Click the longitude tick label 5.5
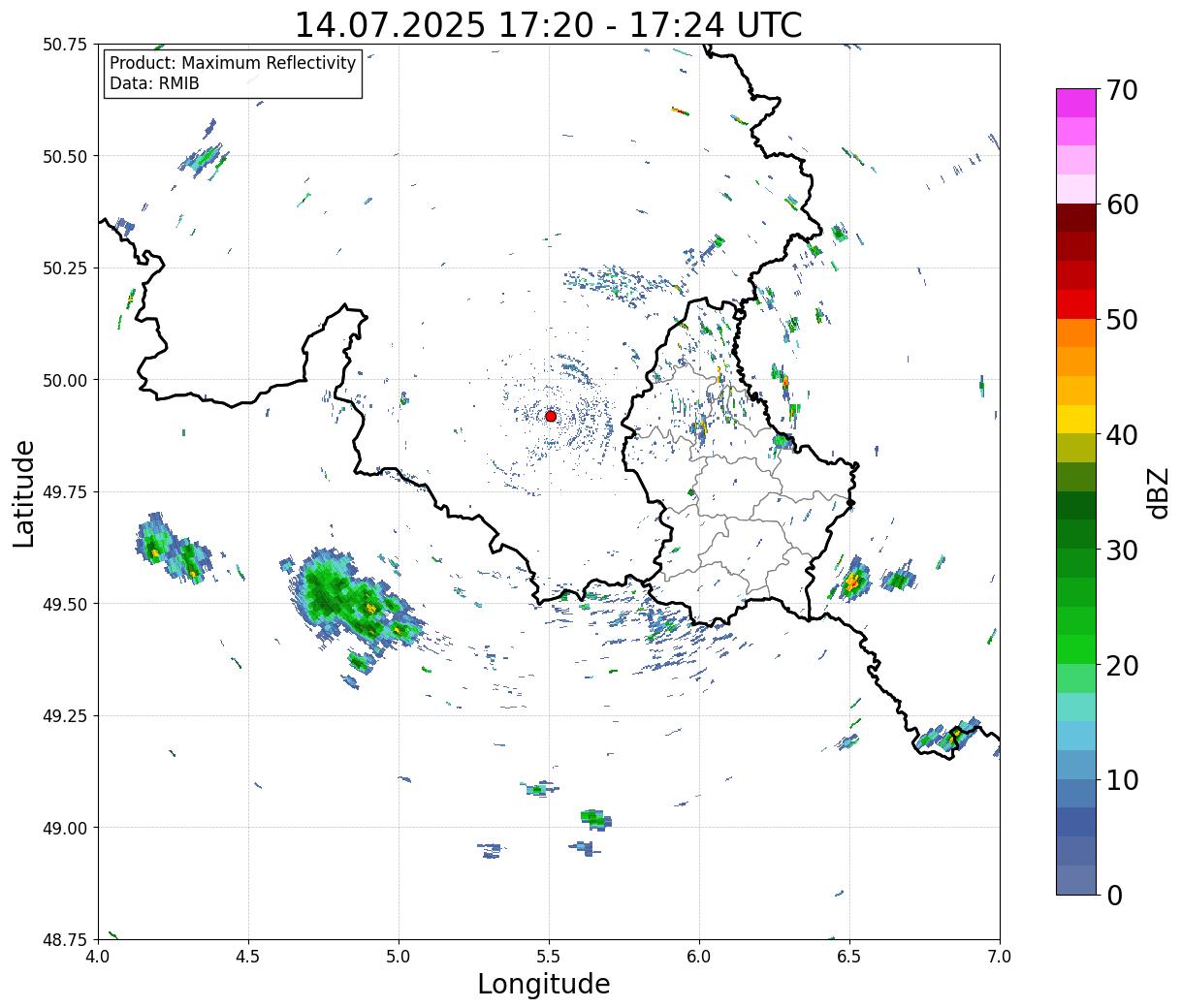 549,956
